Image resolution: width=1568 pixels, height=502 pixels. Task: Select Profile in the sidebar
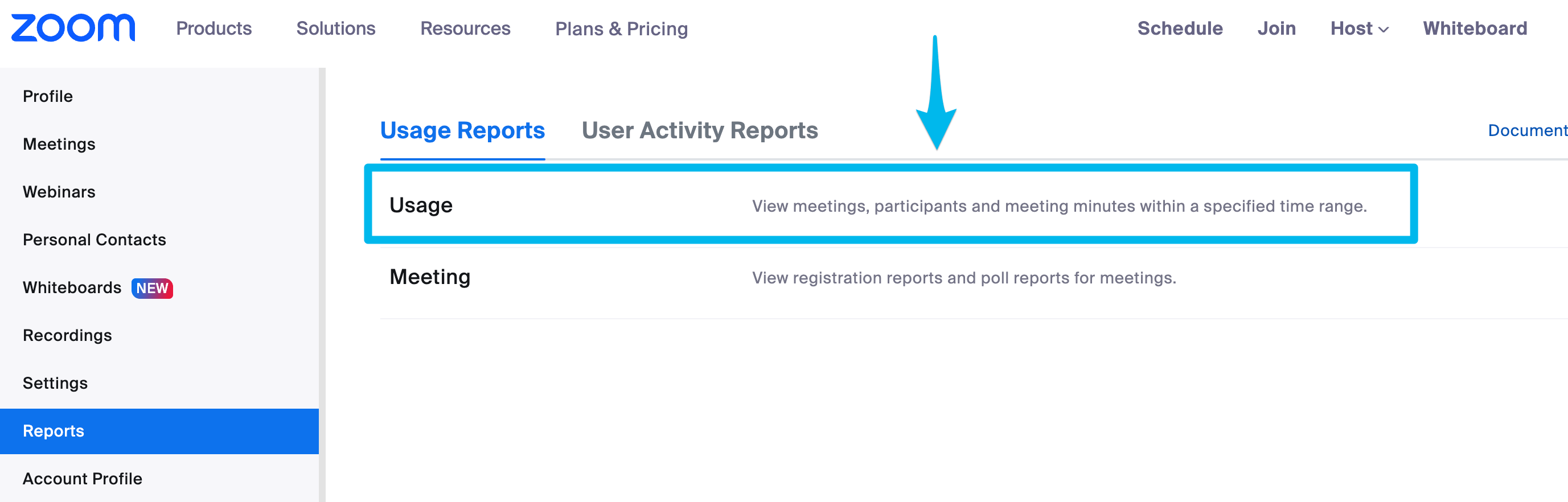coord(48,96)
